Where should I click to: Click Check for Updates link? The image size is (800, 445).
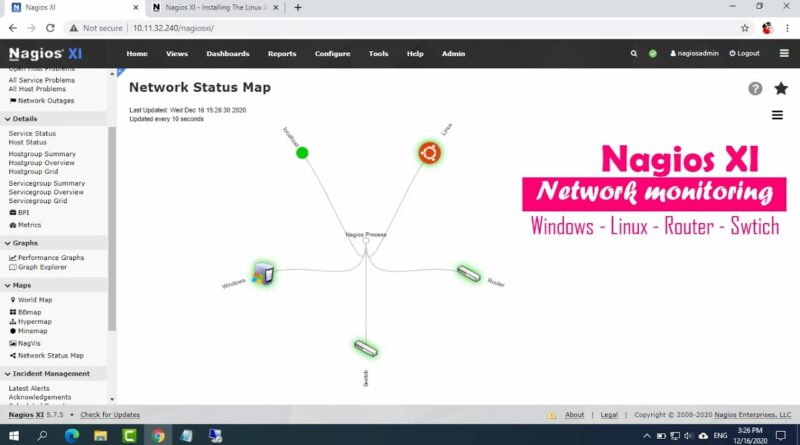pyautogui.click(x=110, y=415)
